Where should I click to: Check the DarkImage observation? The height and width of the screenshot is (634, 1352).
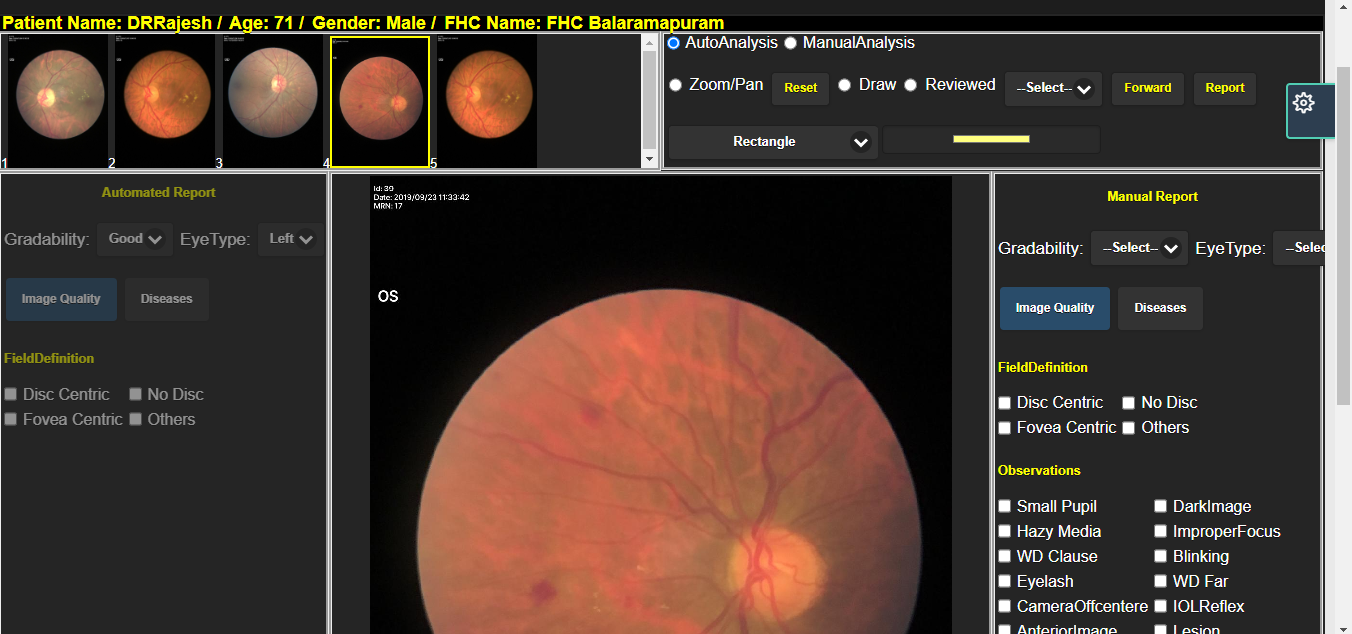click(x=1161, y=507)
